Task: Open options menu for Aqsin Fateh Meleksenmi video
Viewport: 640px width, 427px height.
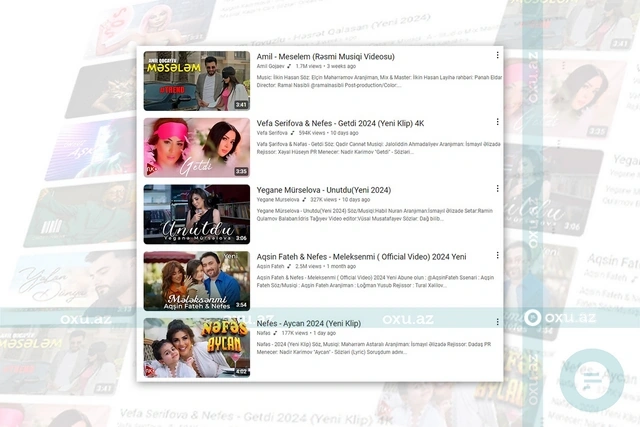Action: 497,256
